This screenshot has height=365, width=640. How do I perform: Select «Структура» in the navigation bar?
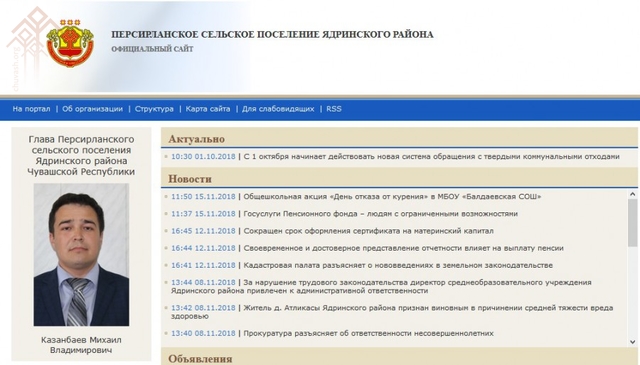[x=154, y=109]
